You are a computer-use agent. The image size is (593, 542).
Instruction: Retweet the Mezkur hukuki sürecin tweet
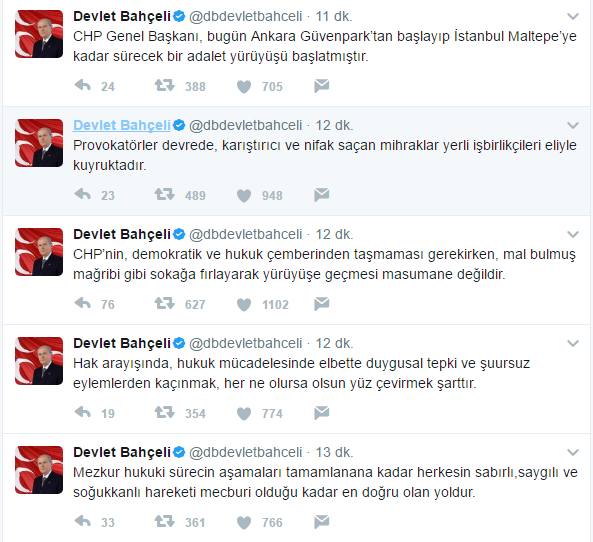point(165,521)
